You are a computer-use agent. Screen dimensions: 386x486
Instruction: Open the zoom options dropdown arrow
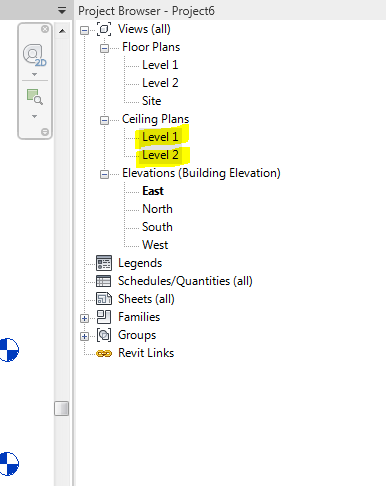34,116
